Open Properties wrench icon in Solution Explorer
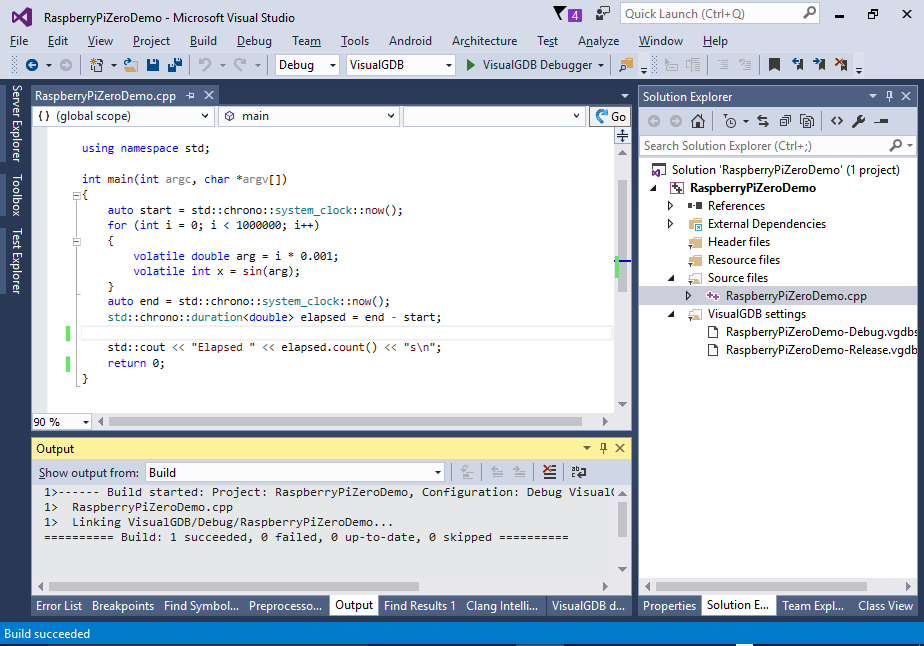The width and height of the screenshot is (924, 646). (x=858, y=121)
